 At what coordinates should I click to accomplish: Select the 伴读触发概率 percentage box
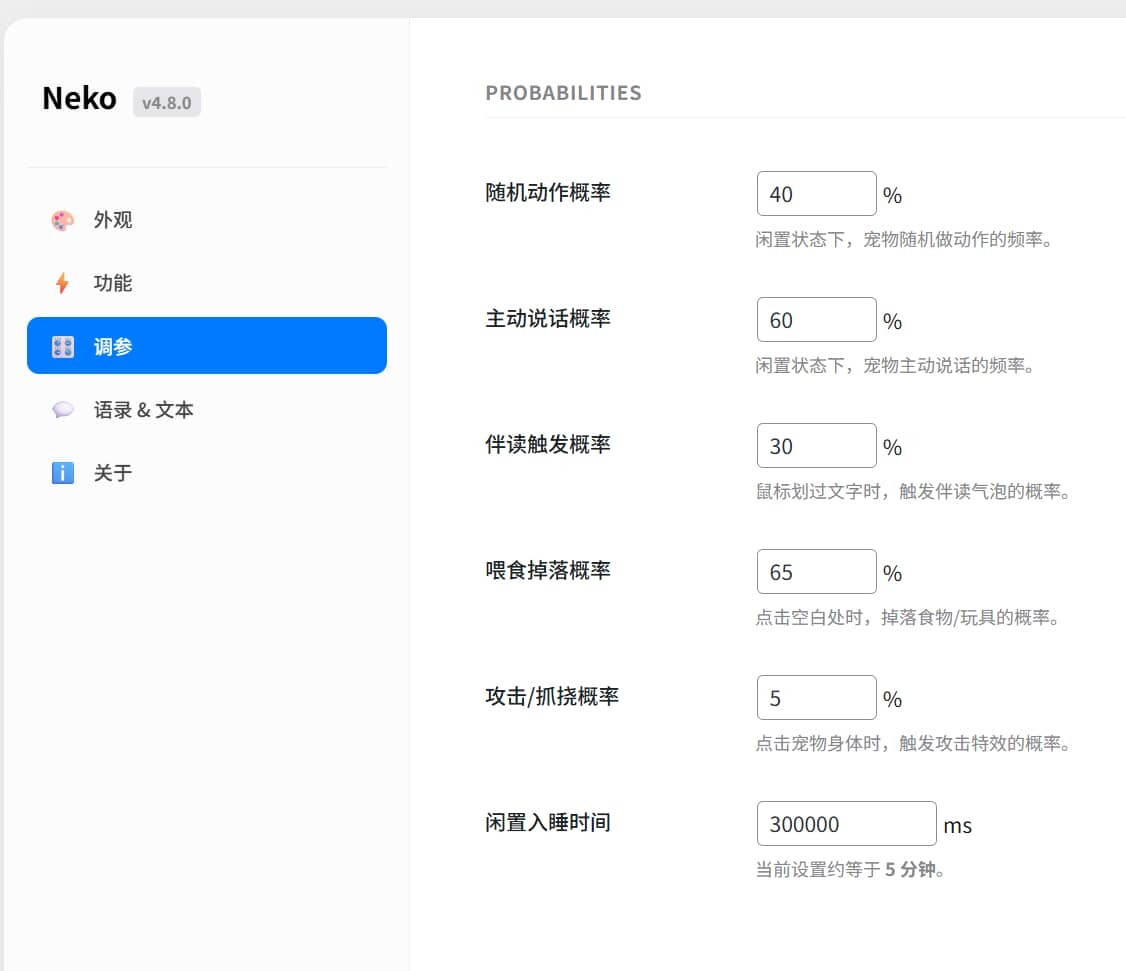coord(816,446)
